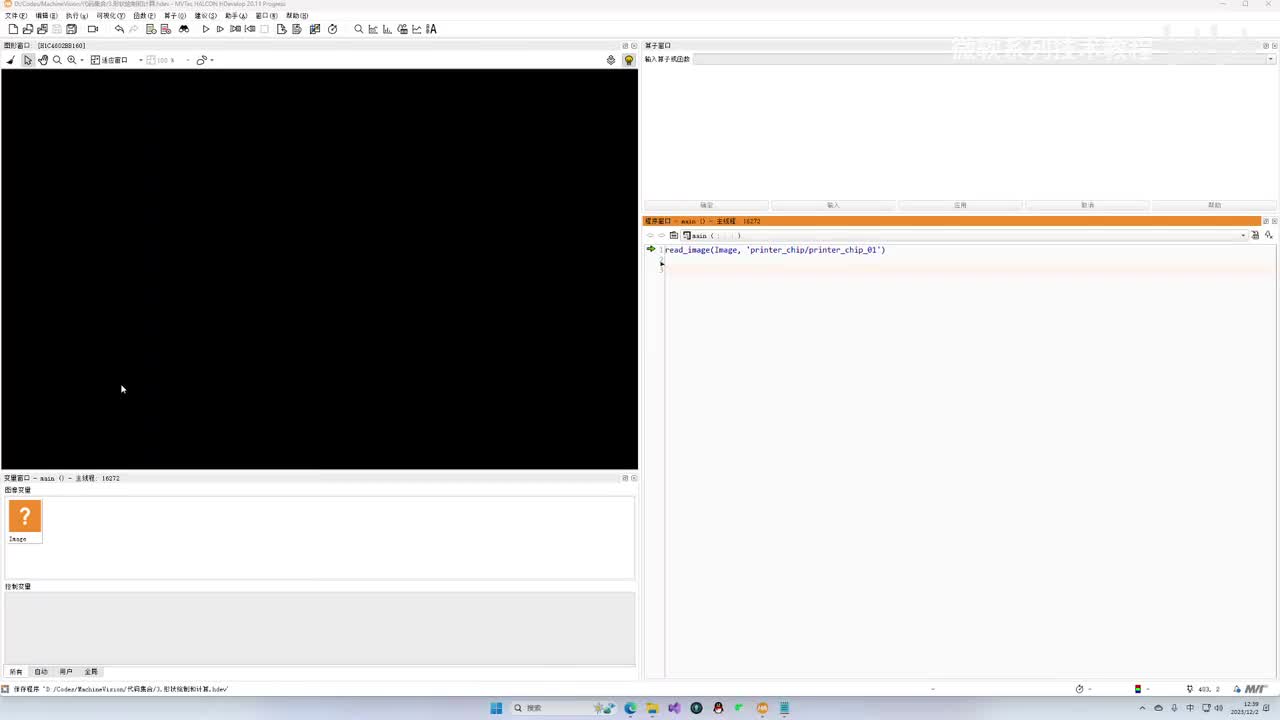
Task: Open the File menu (文件)
Action: point(16,16)
